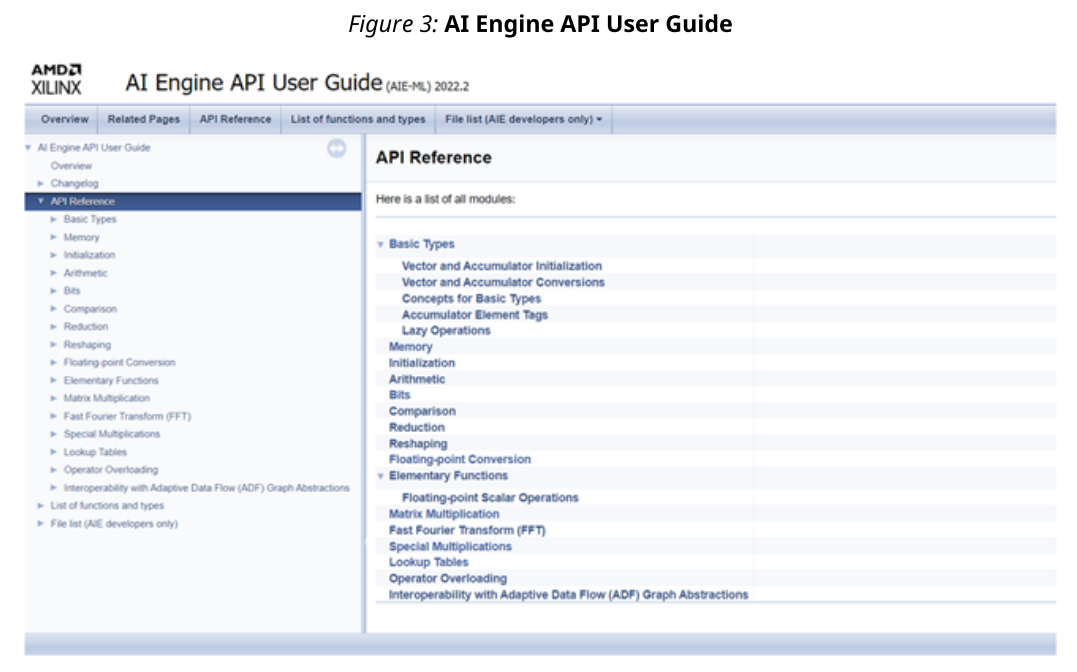Open Accumulator Element Tags link

[x=475, y=315]
